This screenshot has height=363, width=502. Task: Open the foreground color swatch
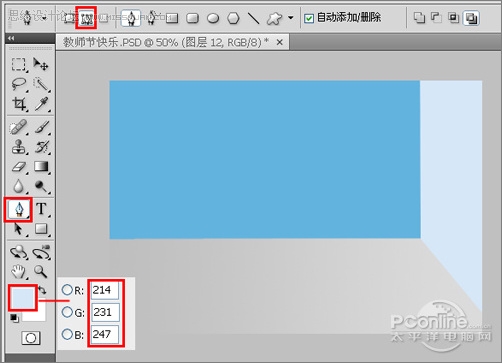coord(23,297)
